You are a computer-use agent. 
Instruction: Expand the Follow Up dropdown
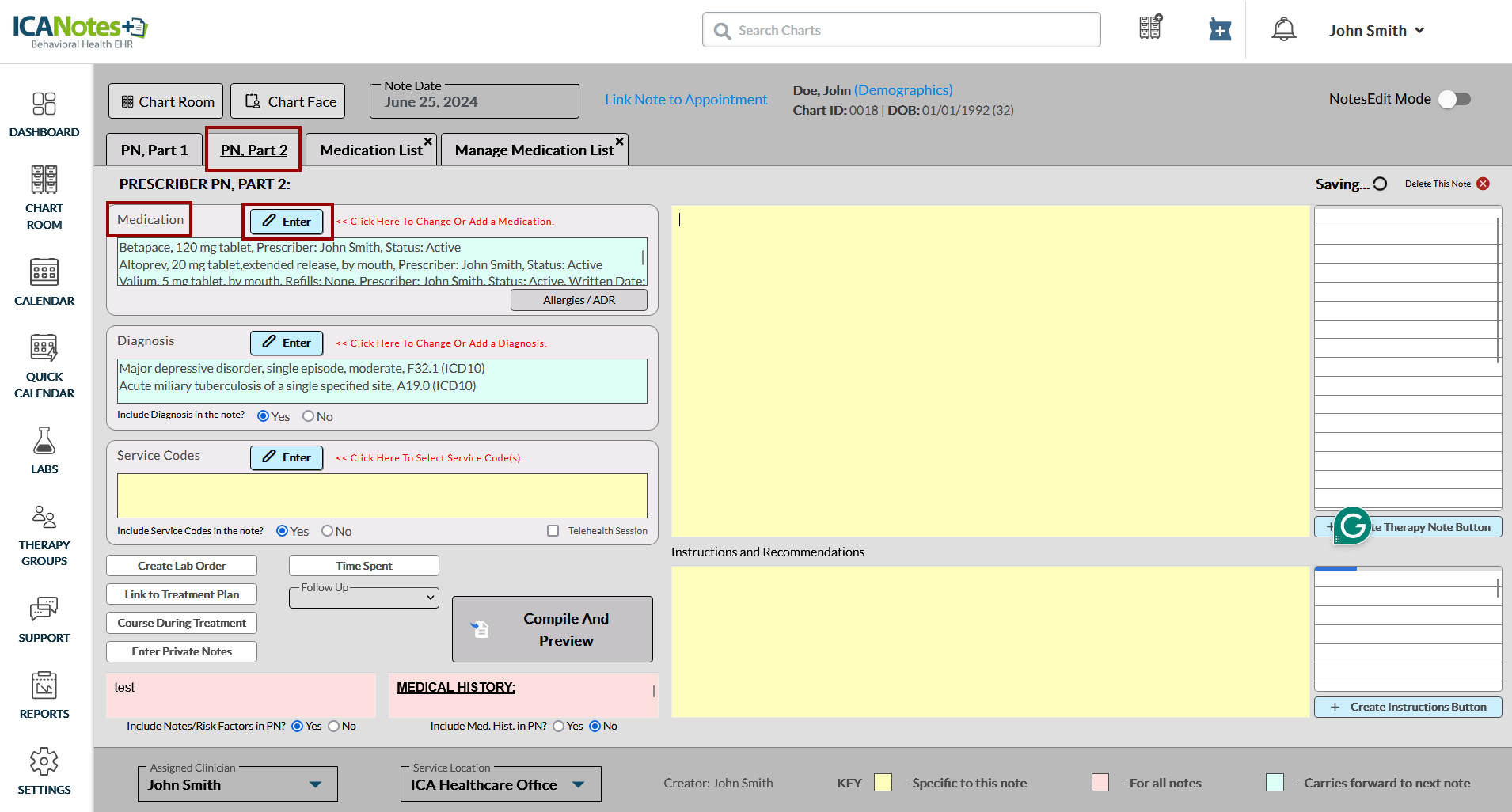click(364, 598)
